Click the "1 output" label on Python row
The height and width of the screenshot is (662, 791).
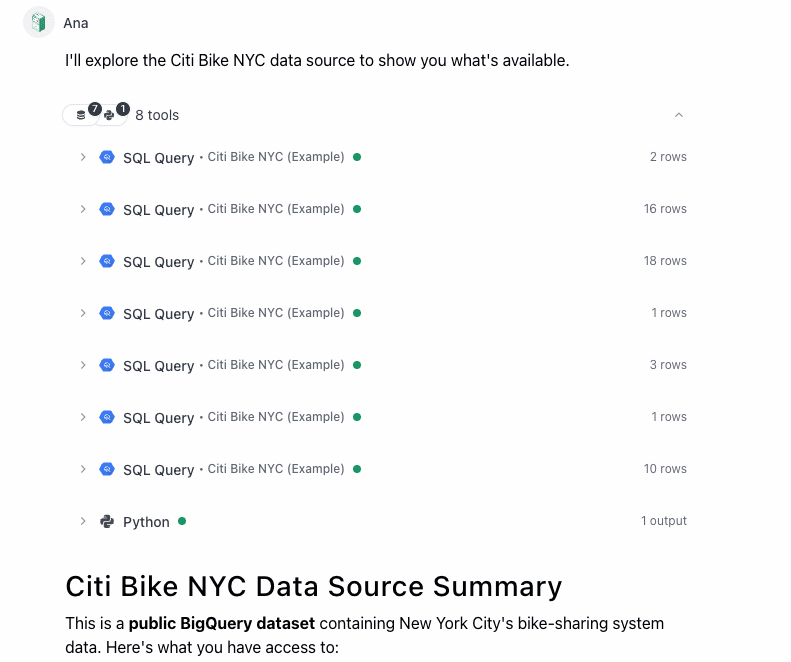pyautogui.click(x=663, y=521)
